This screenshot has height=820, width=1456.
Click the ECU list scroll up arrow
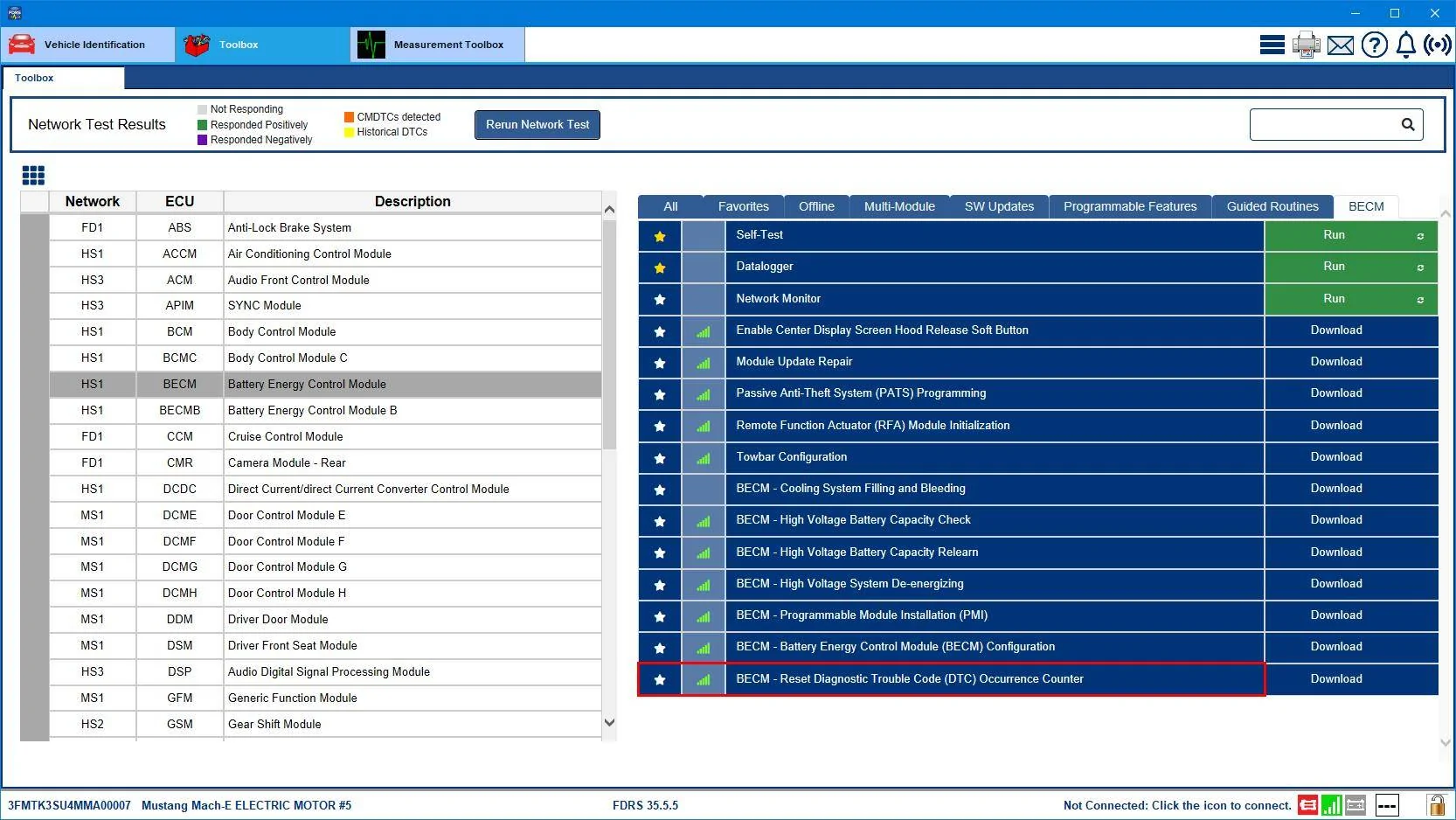click(609, 210)
